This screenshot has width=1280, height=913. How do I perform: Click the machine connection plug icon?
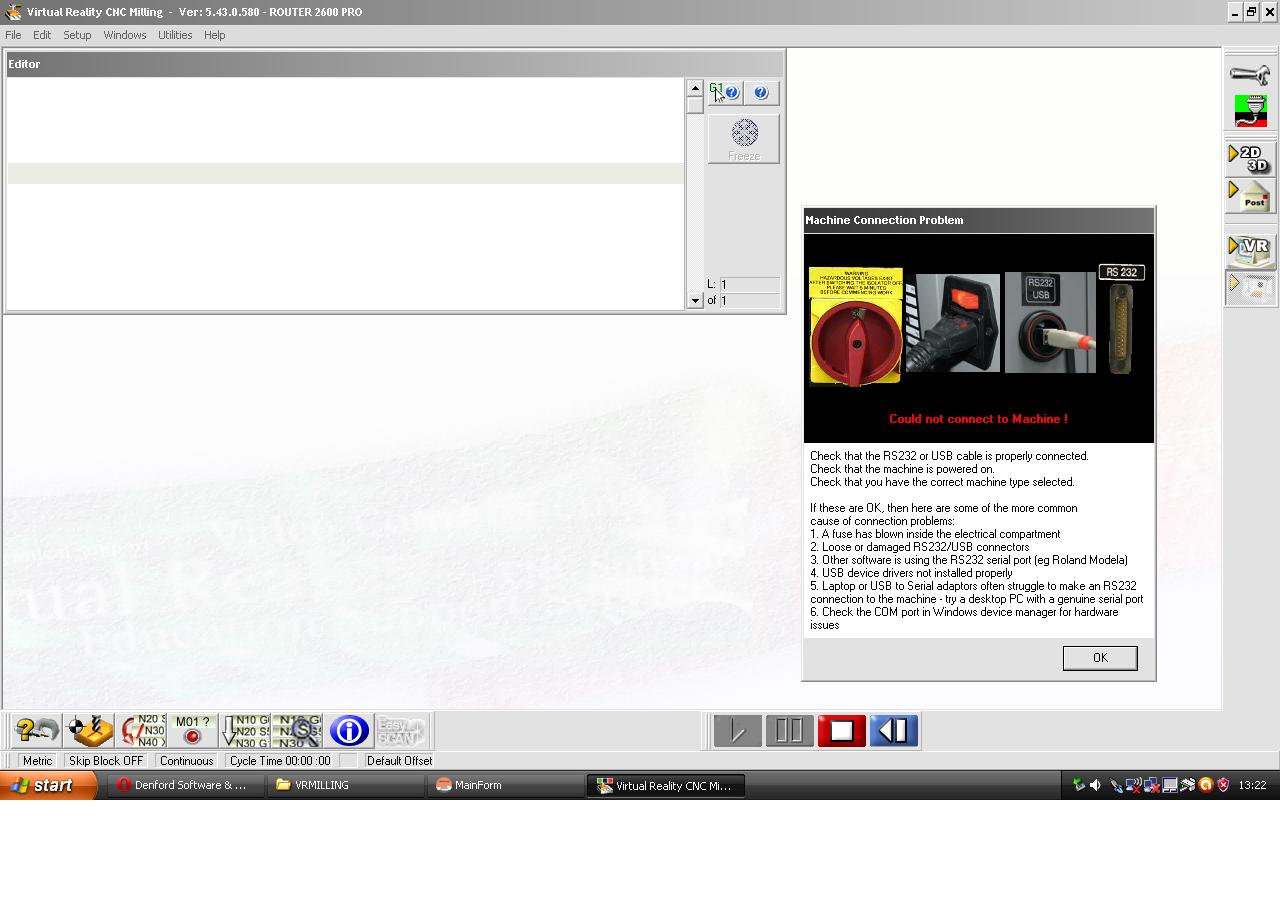coord(1250,111)
